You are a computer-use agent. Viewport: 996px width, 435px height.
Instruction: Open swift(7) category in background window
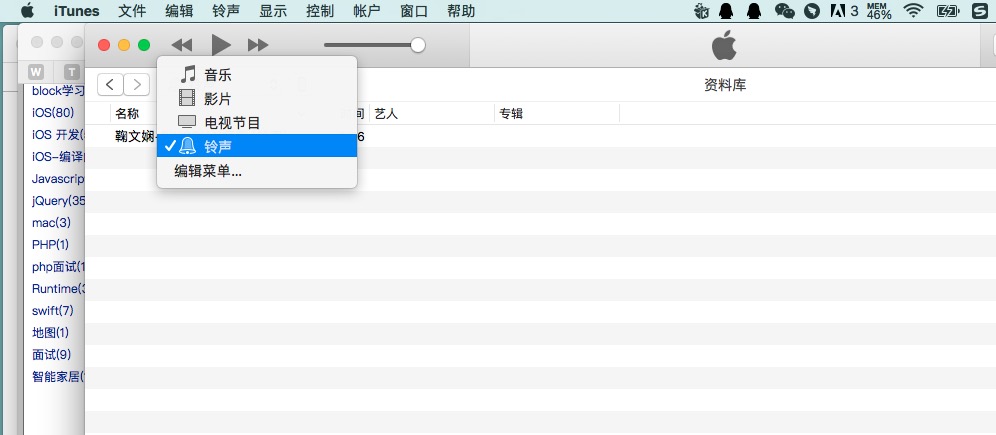coord(53,311)
